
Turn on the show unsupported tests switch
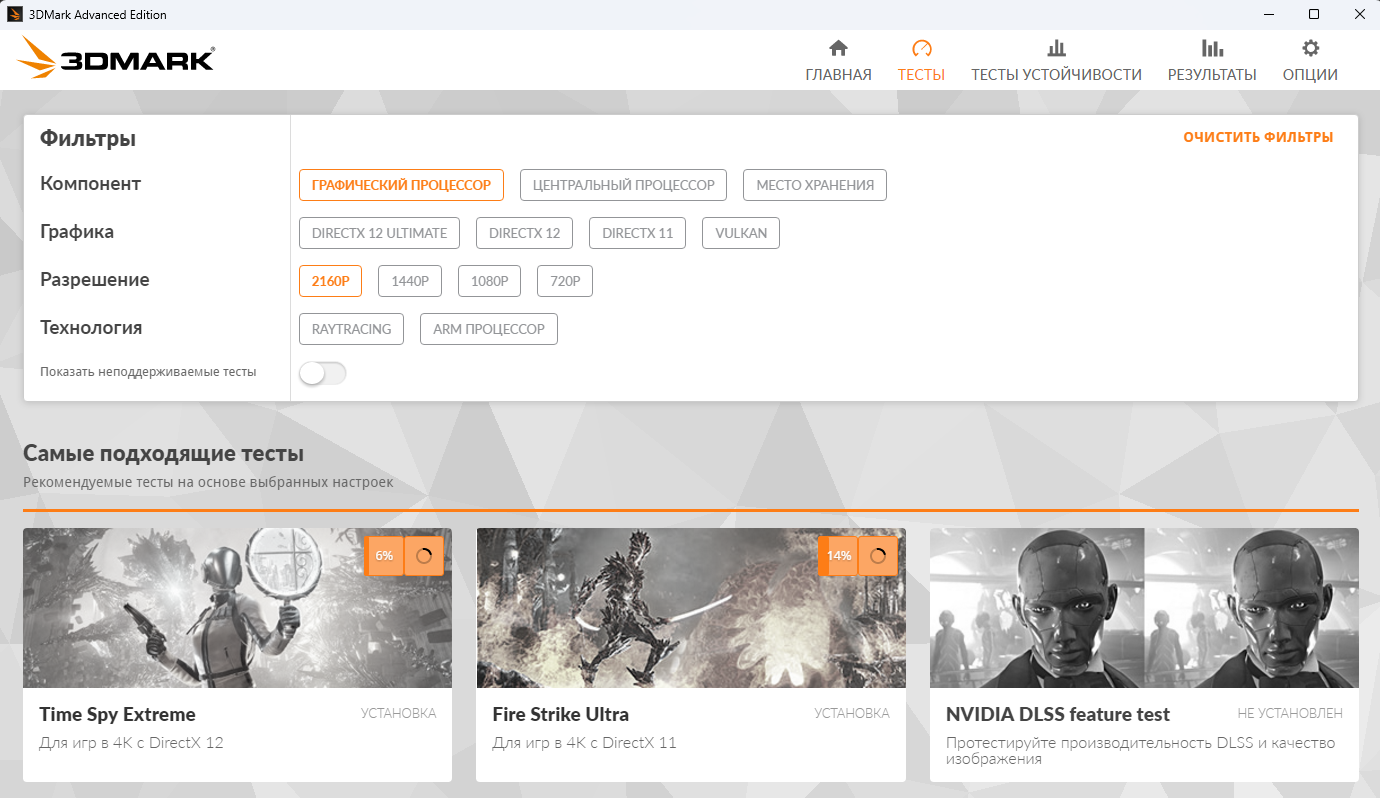(x=323, y=373)
